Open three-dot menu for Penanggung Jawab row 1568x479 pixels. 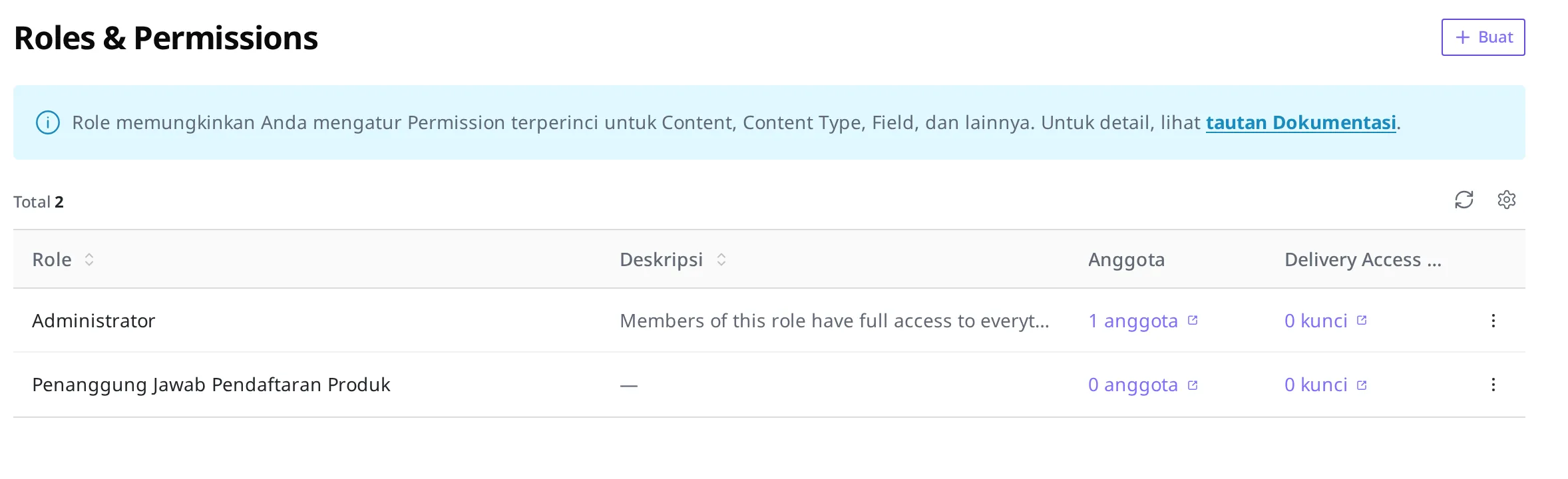tap(1493, 385)
